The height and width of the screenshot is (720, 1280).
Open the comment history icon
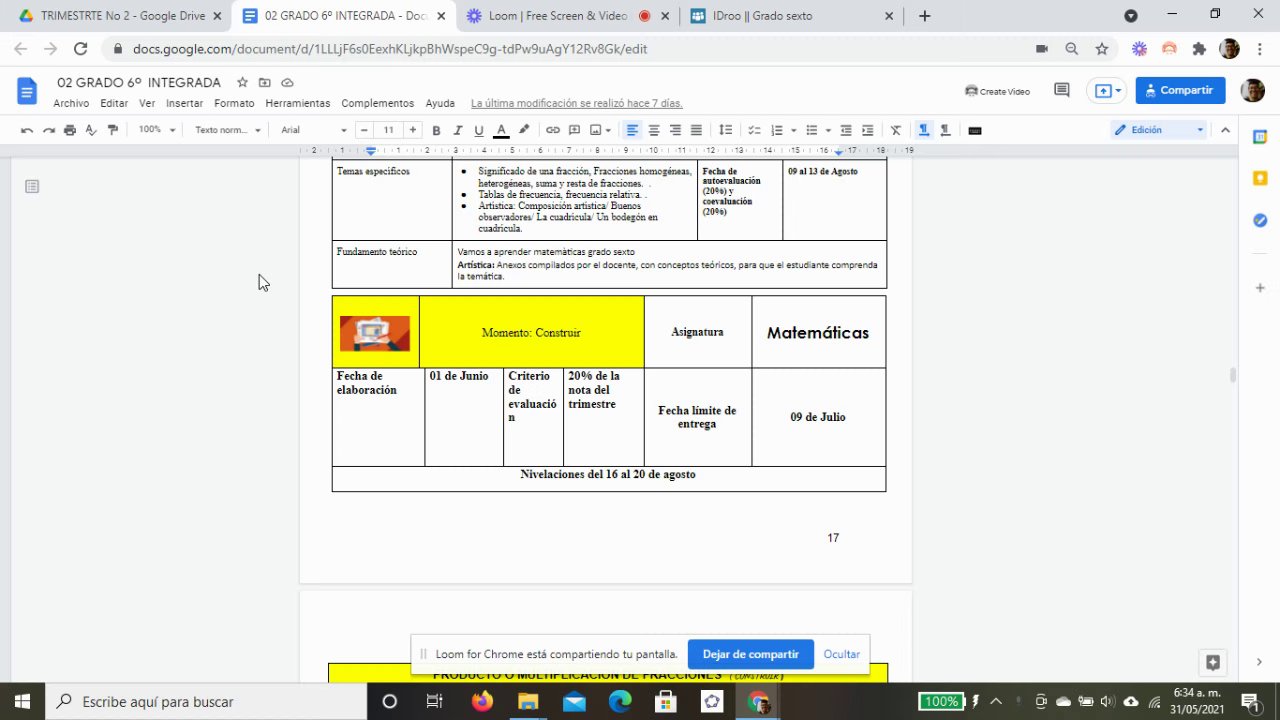(1062, 90)
